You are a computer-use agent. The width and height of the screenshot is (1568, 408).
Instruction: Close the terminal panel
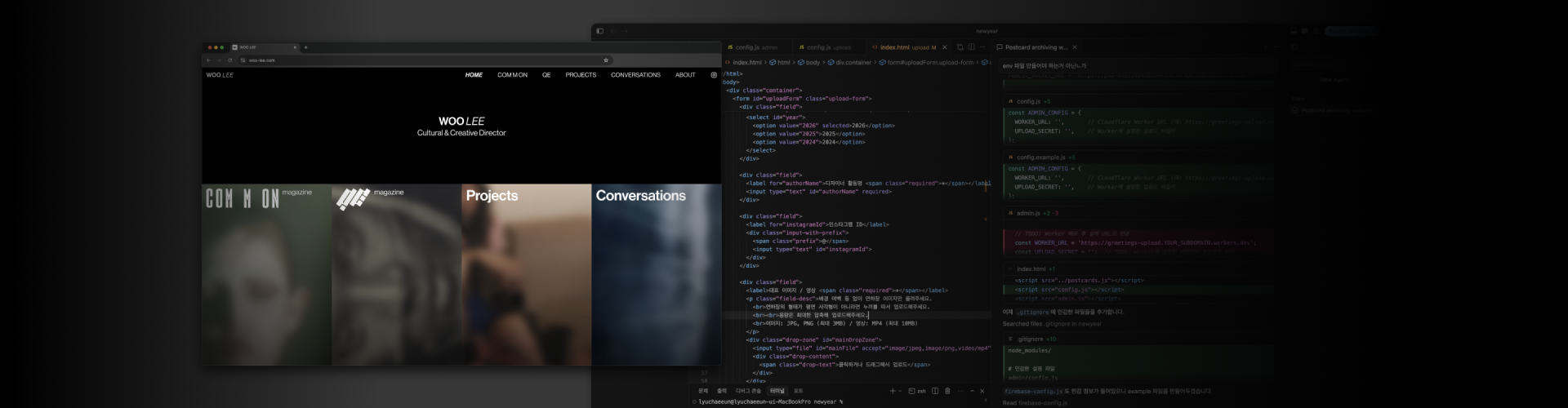click(982, 391)
